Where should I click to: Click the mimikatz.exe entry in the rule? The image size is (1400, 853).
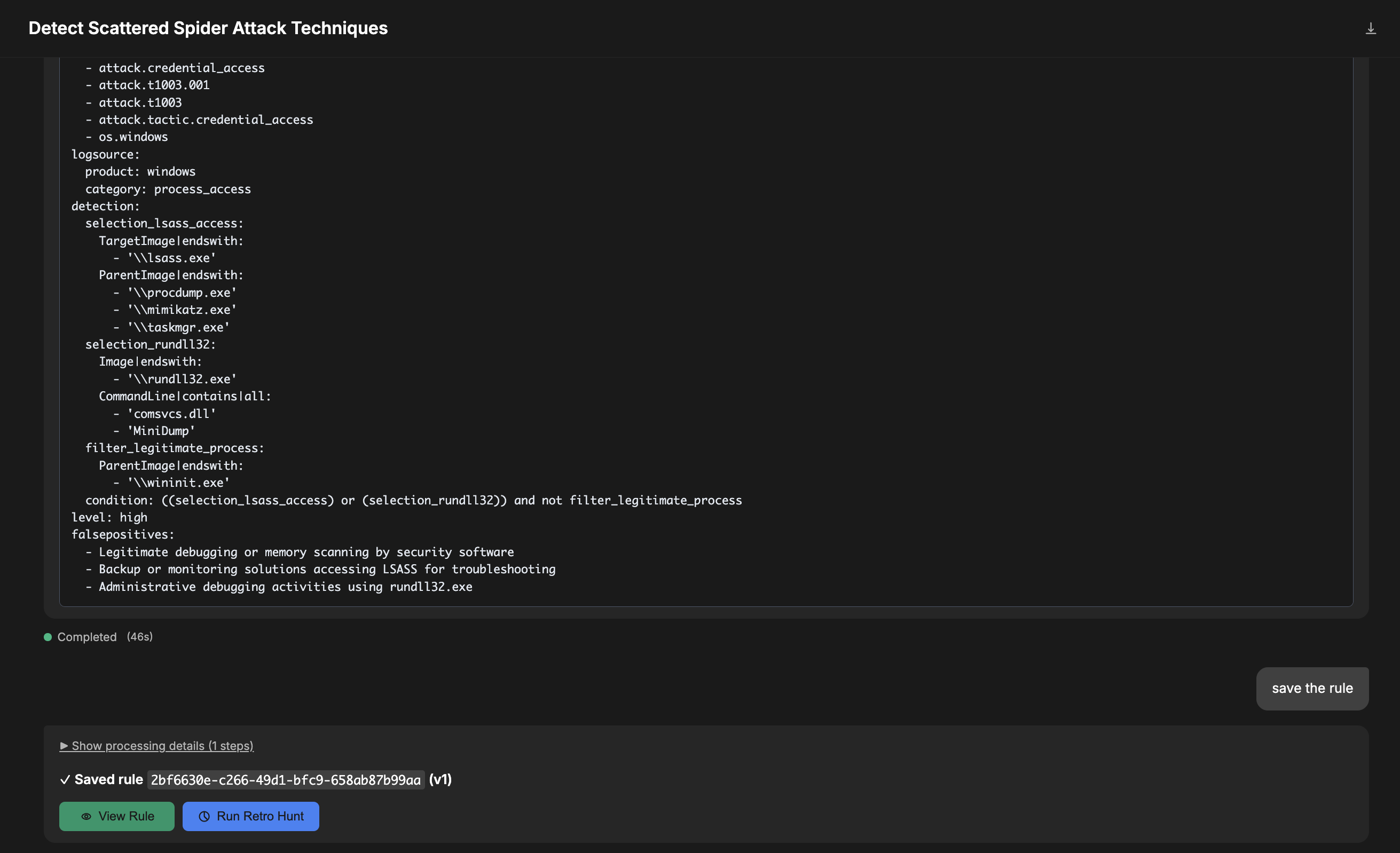[182, 310]
